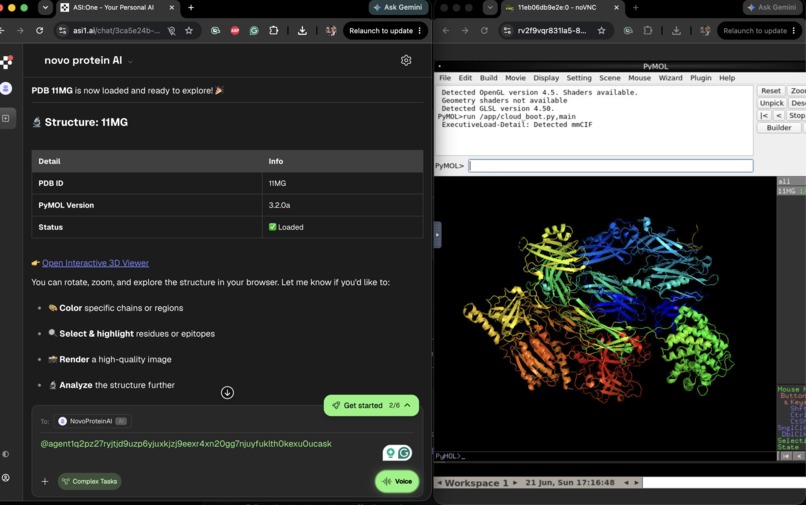806x505 pixels.
Task: Click the new chat plus-square icon in the sidebar
Action: click(x=6, y=118)
